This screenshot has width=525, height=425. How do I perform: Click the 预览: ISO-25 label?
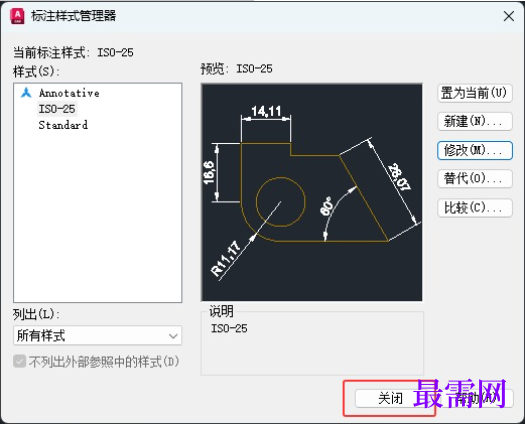[x=236, y=69]
